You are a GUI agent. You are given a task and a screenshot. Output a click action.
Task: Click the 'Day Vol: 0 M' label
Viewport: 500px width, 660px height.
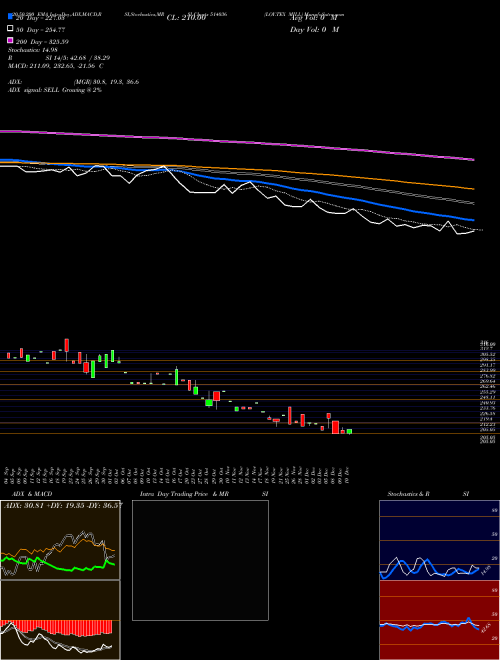pyautogui.click(x=314, y=29)
